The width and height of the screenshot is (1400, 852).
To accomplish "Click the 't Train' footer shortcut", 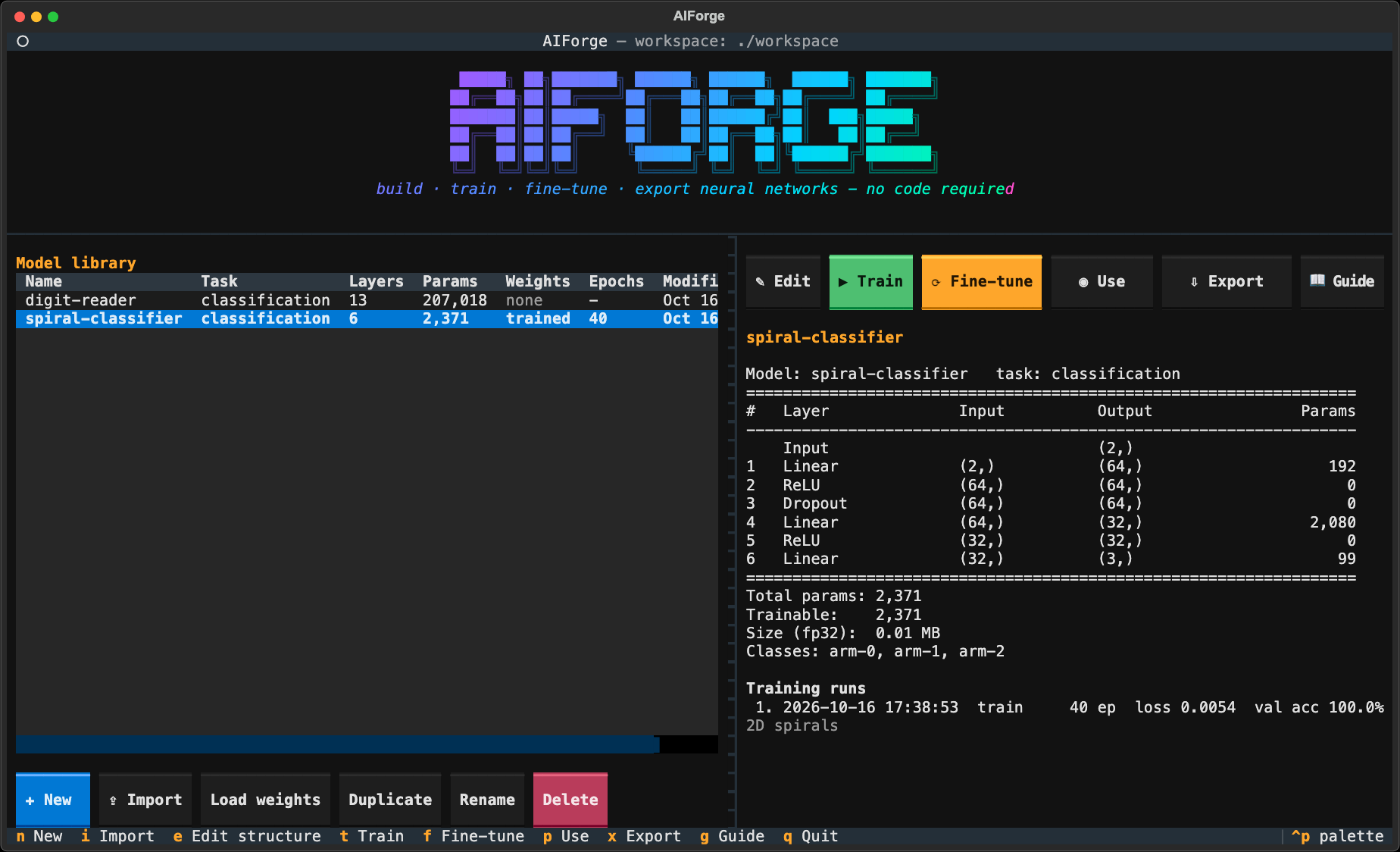I will 372,836.
